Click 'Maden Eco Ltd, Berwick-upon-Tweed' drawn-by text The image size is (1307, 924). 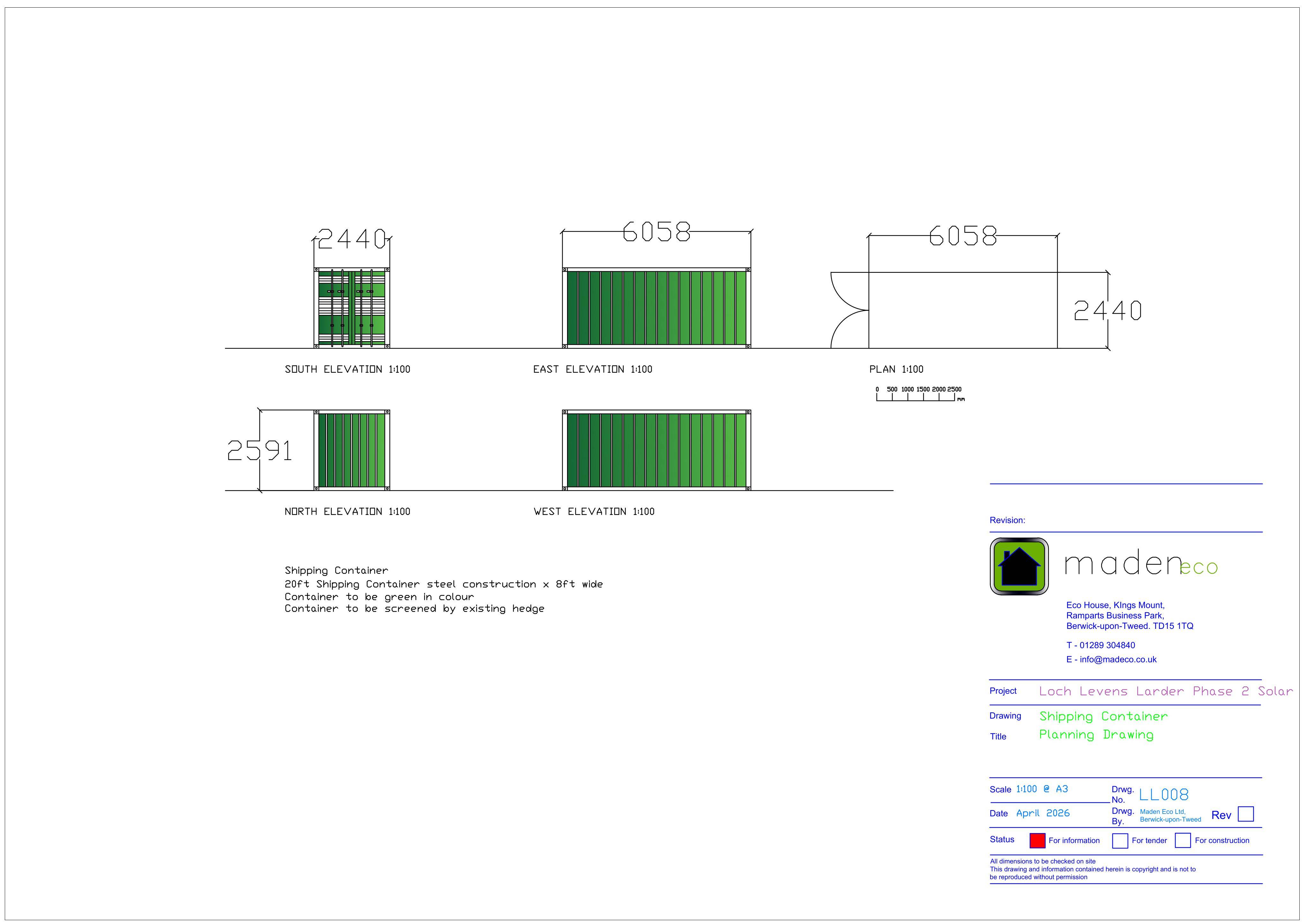1170,816
